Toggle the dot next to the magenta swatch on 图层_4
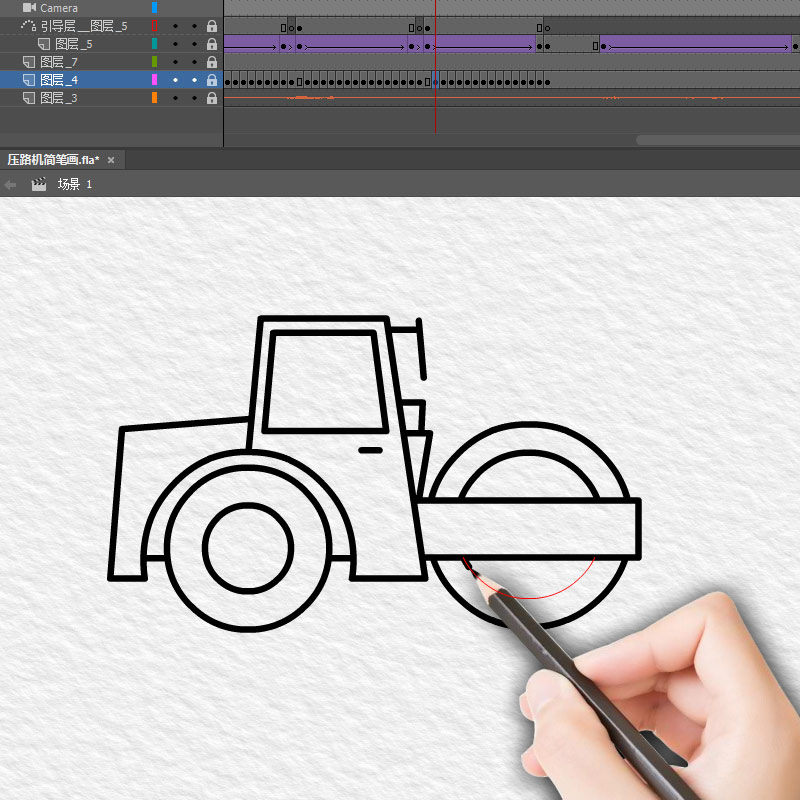800x800 pixels. [x=176, y=80]
